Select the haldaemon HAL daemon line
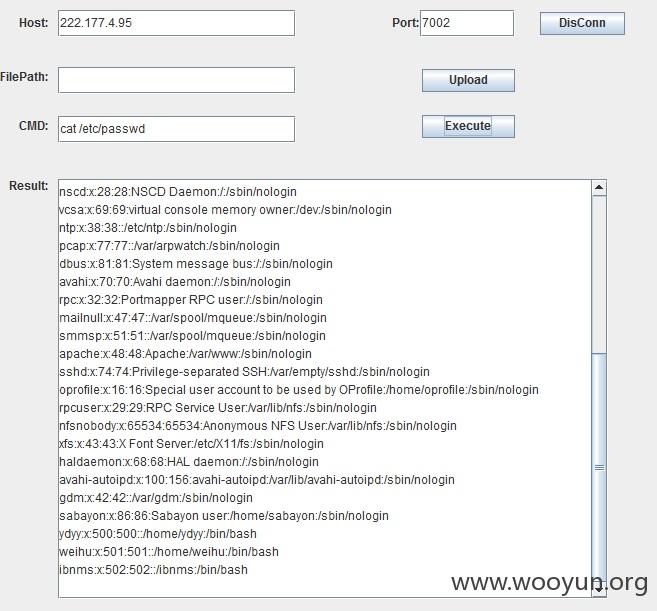Viewport: 657px width, 611px height. click(x=189, y=462)
